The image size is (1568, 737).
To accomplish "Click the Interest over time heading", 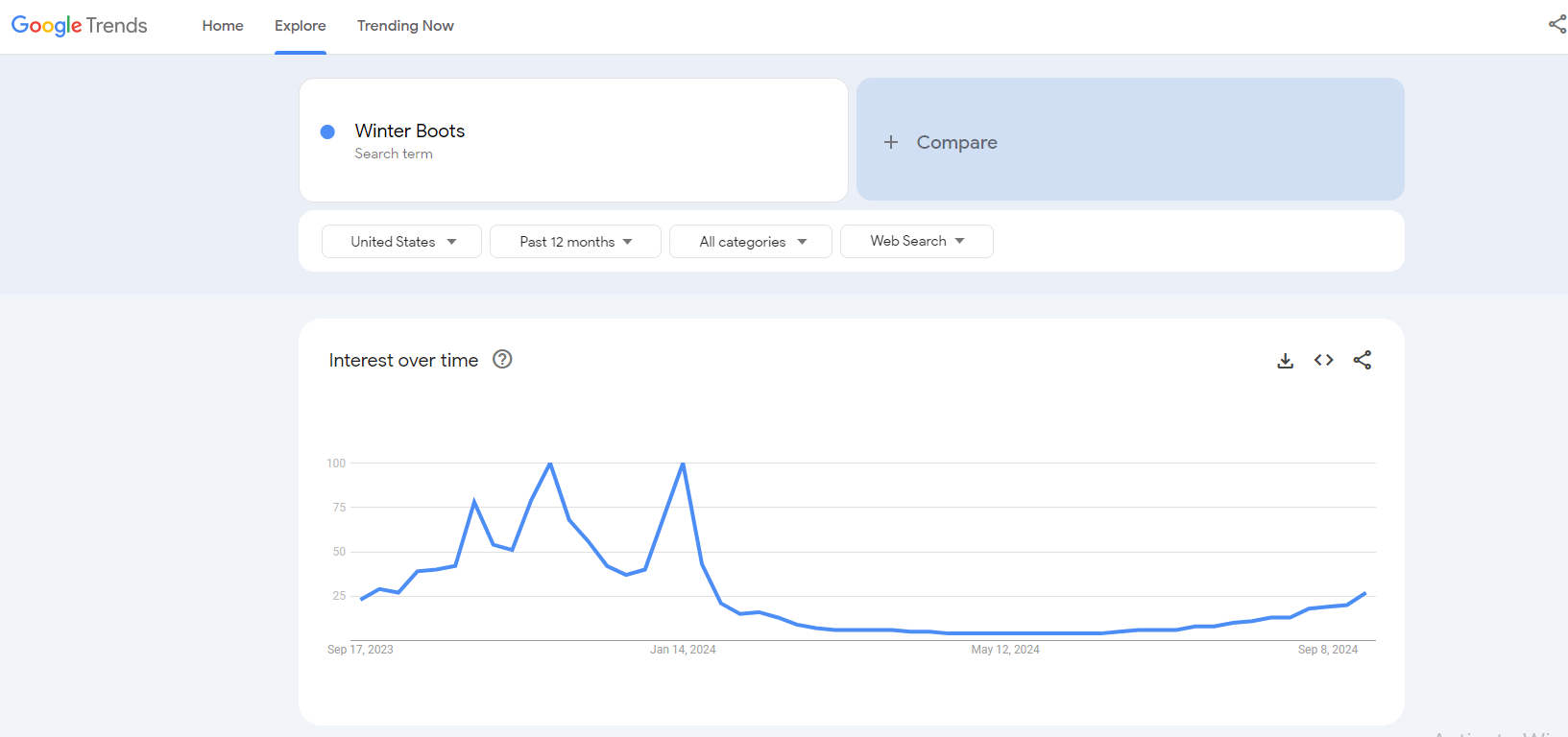I will [x=403, y=360].
